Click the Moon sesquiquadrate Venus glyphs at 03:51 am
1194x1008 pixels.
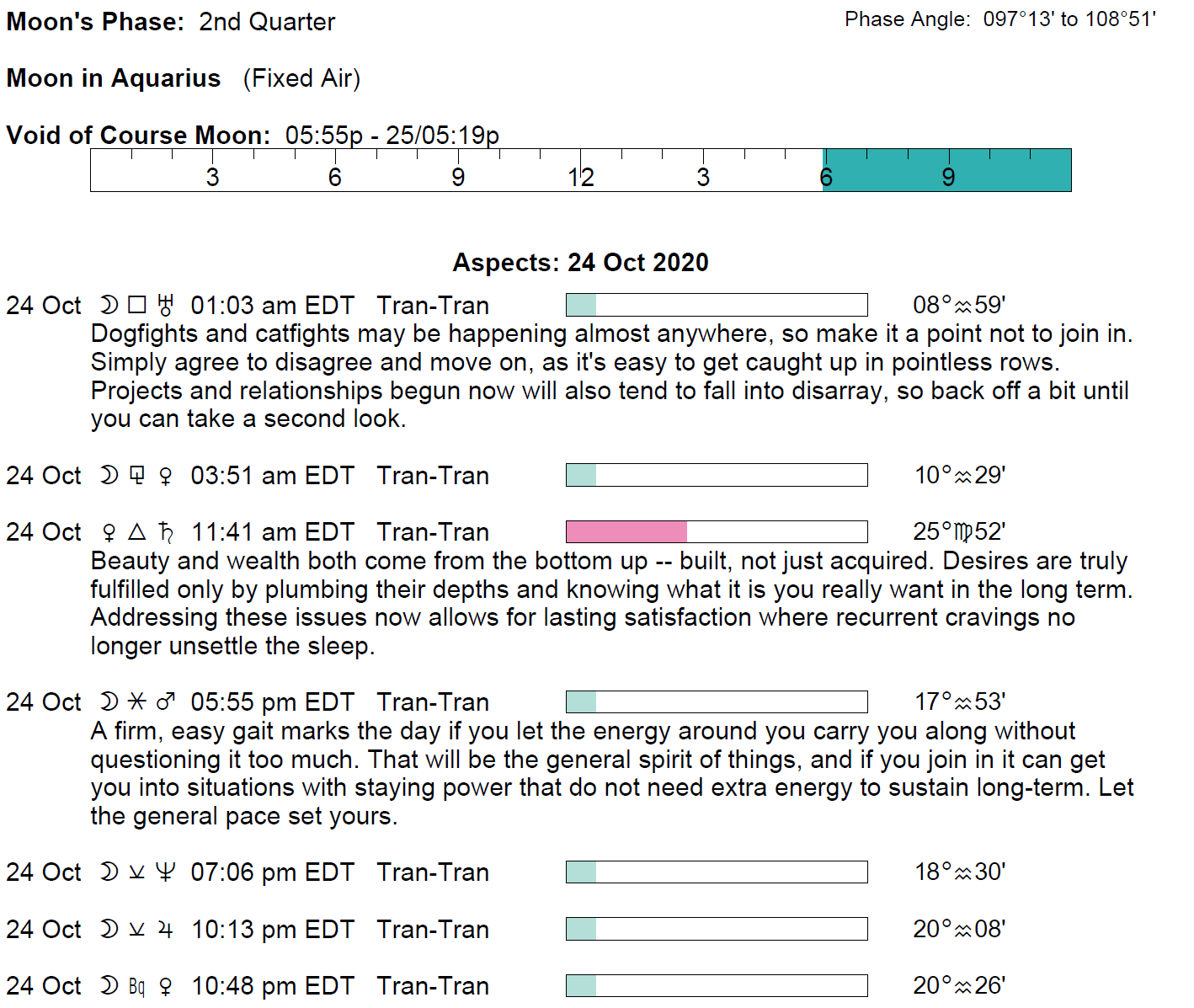(x=136, y=476)
